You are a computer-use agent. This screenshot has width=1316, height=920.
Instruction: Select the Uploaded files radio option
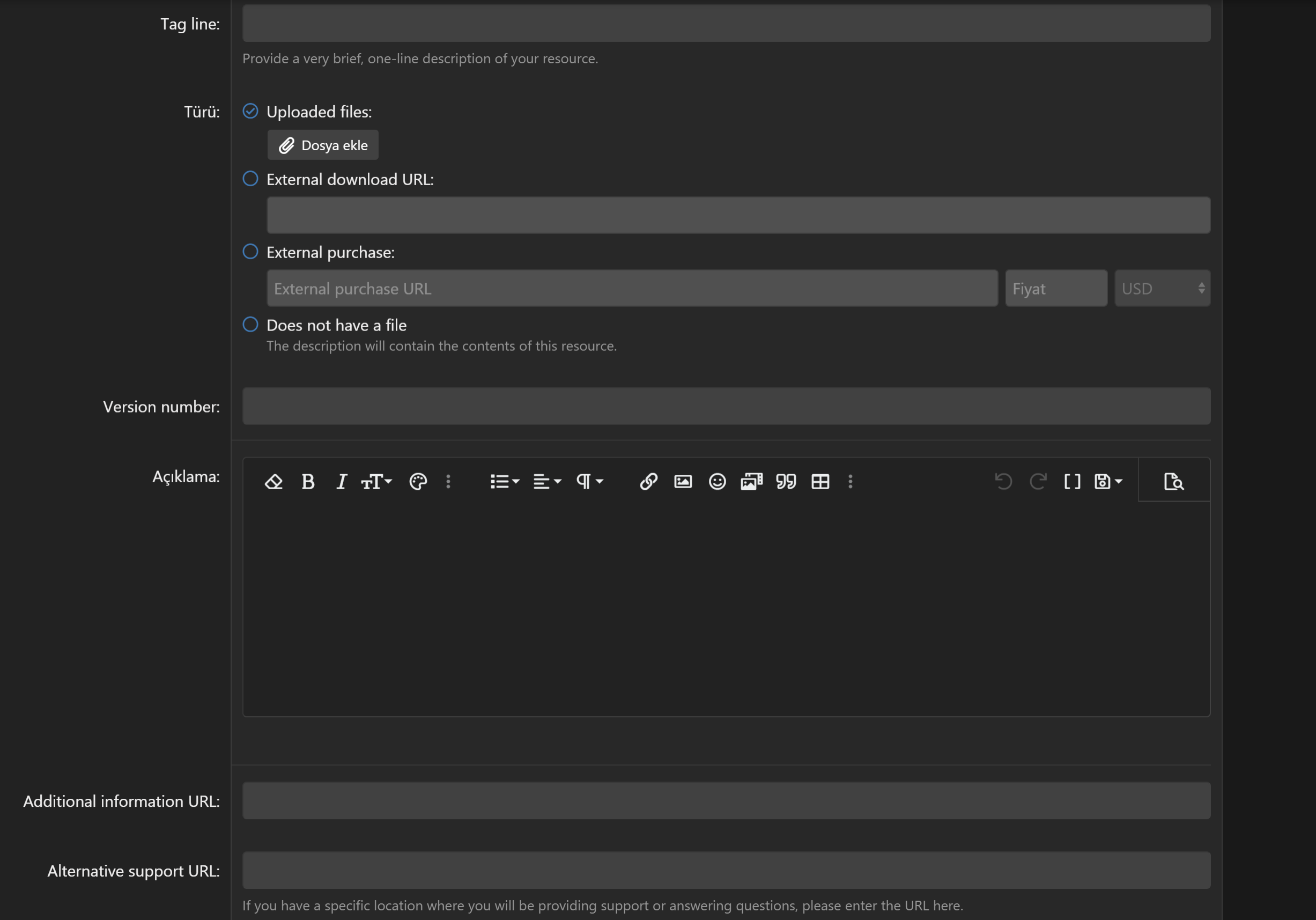[x=250, y=111]
